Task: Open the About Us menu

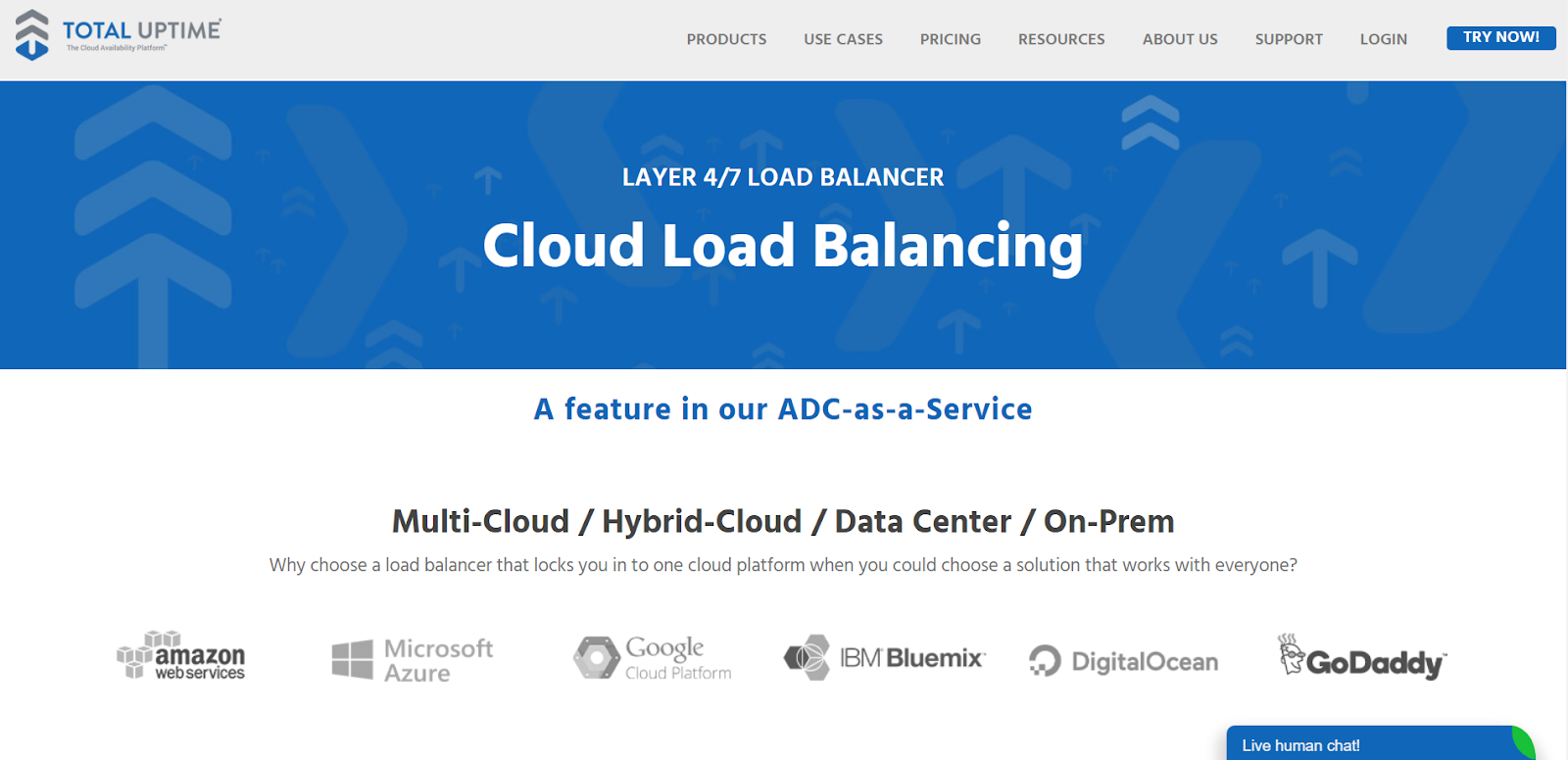Action: point(1180,39)
